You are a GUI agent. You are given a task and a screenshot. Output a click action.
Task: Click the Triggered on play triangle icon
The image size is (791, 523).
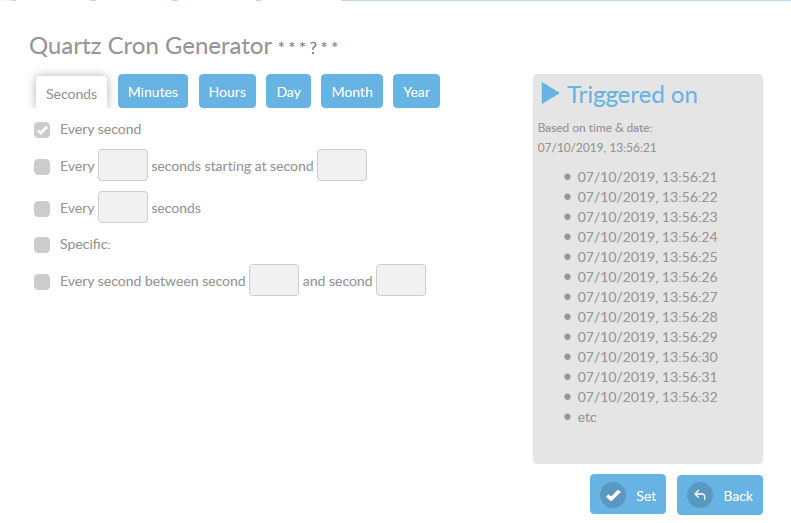(550, 94)
